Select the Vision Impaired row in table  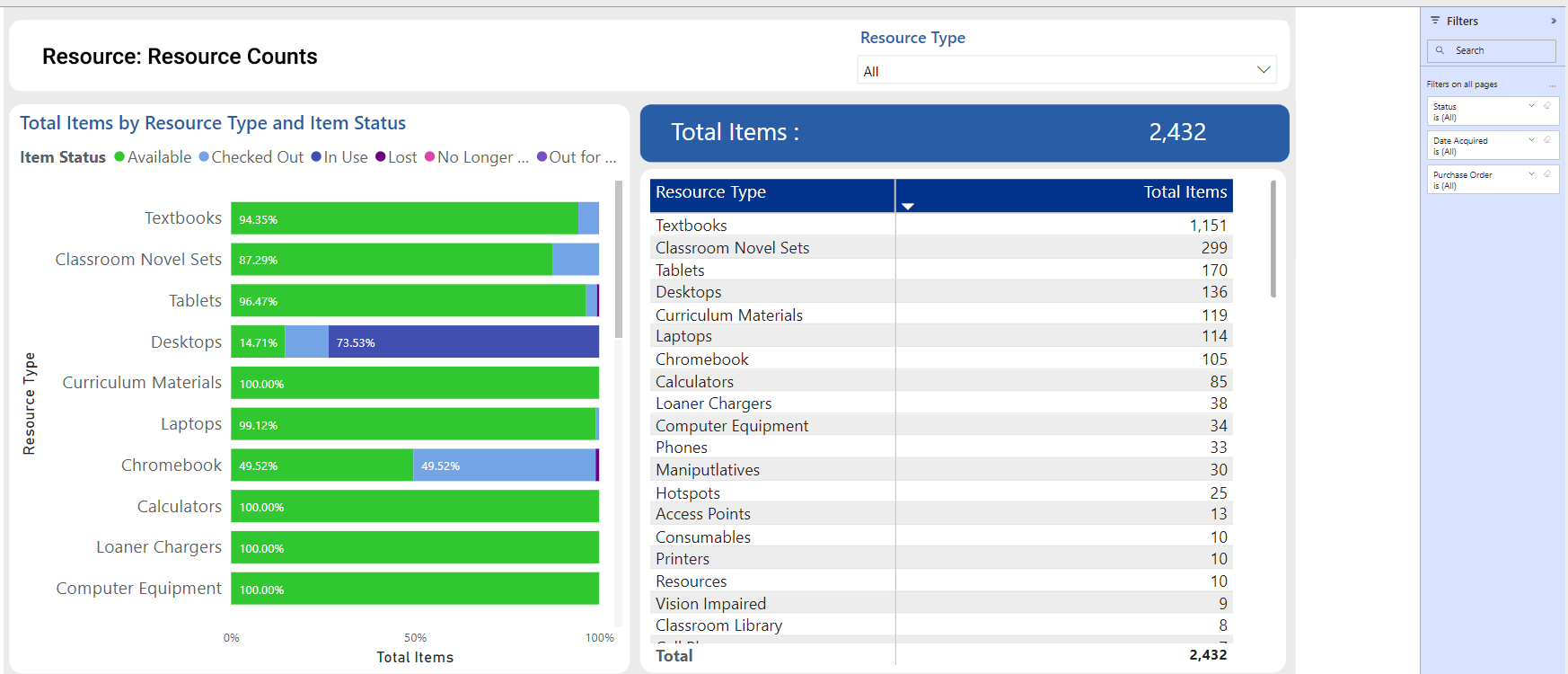click(941, 603)
